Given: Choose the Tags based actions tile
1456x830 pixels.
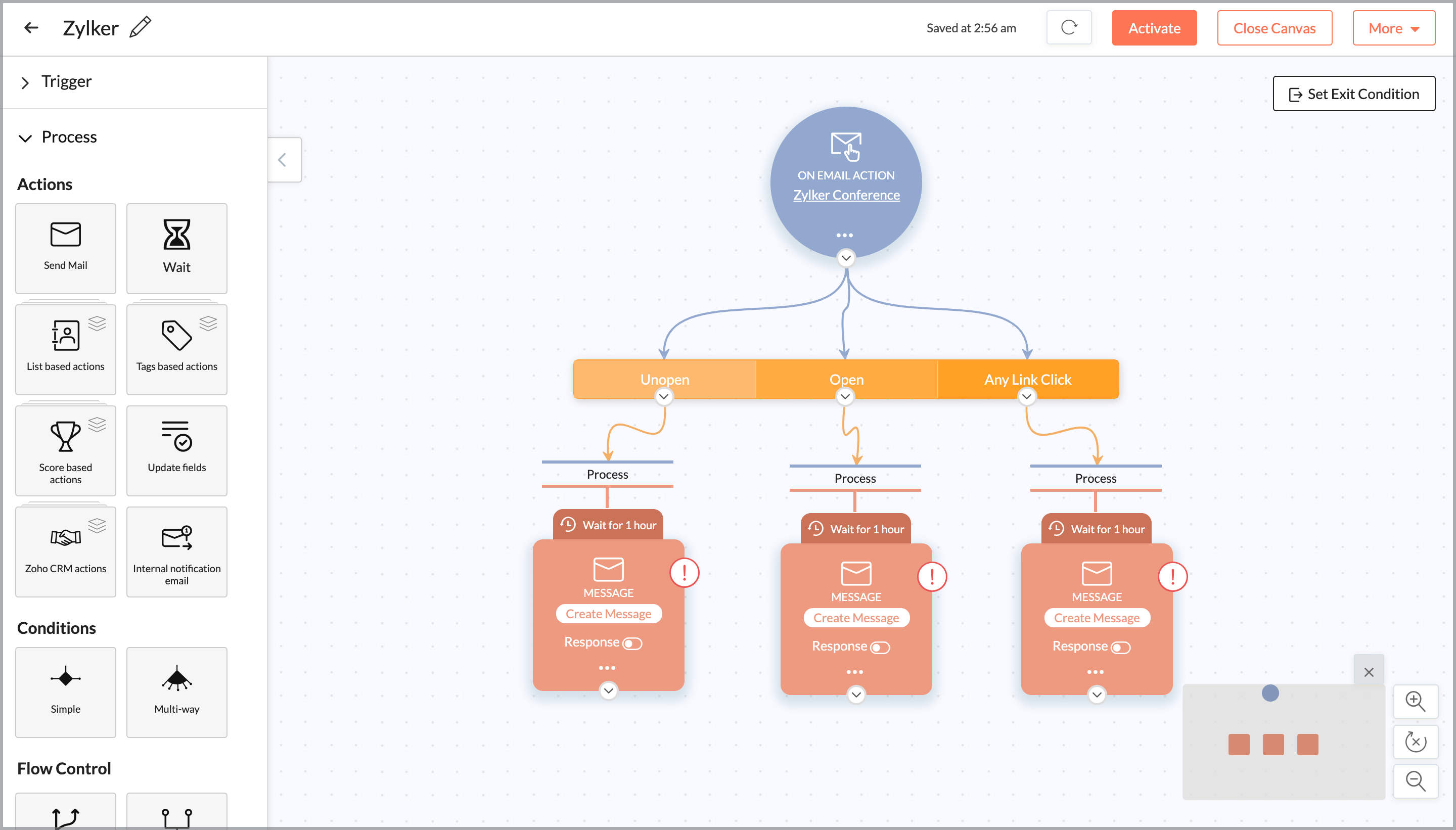Looking at the screenshot, I should [177, 349].
